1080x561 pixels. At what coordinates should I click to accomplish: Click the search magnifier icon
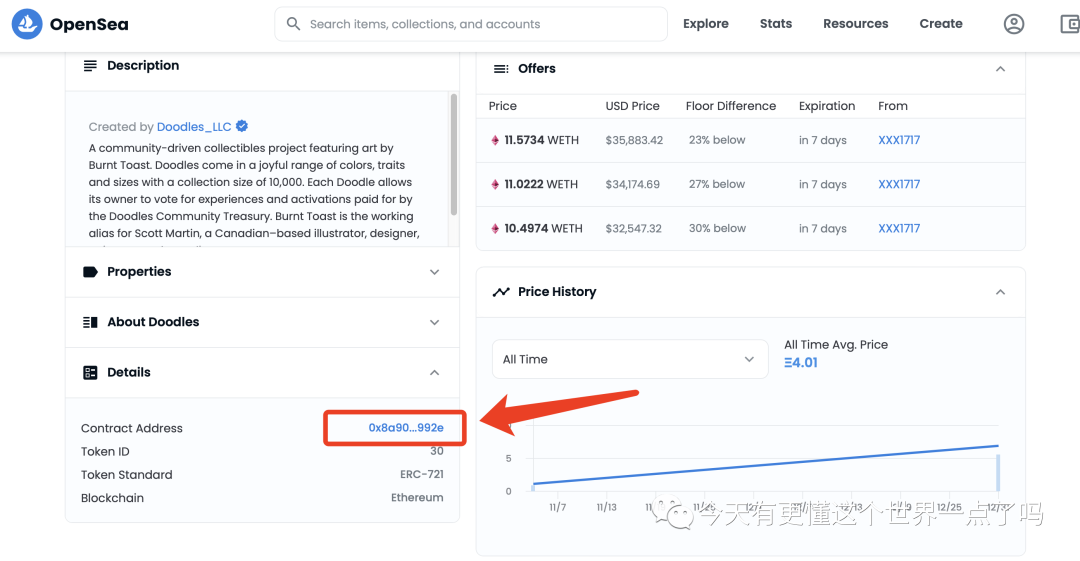293,24
